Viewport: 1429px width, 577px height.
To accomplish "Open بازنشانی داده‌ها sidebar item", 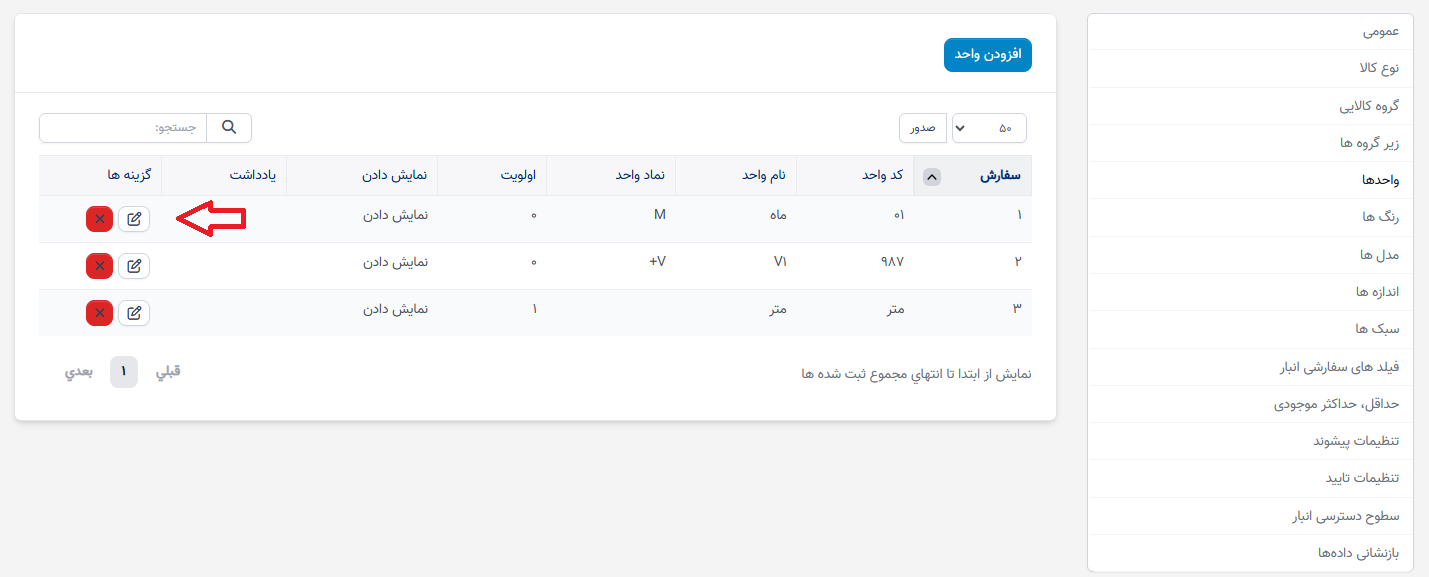I will (x=1250, y=553).
